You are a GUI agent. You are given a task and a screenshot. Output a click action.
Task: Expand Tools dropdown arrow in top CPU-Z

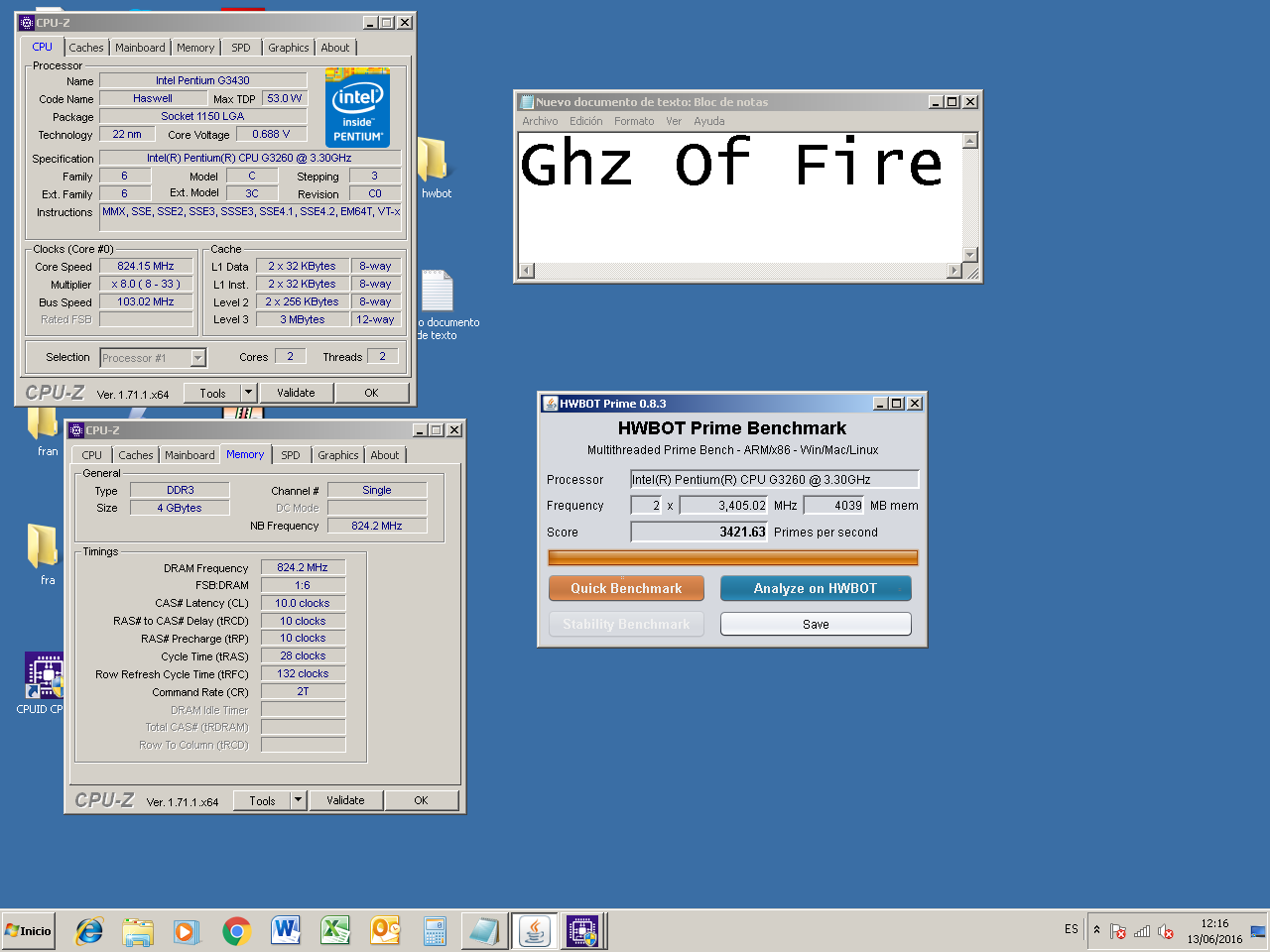pyautogui.click(x=249, y=393)
